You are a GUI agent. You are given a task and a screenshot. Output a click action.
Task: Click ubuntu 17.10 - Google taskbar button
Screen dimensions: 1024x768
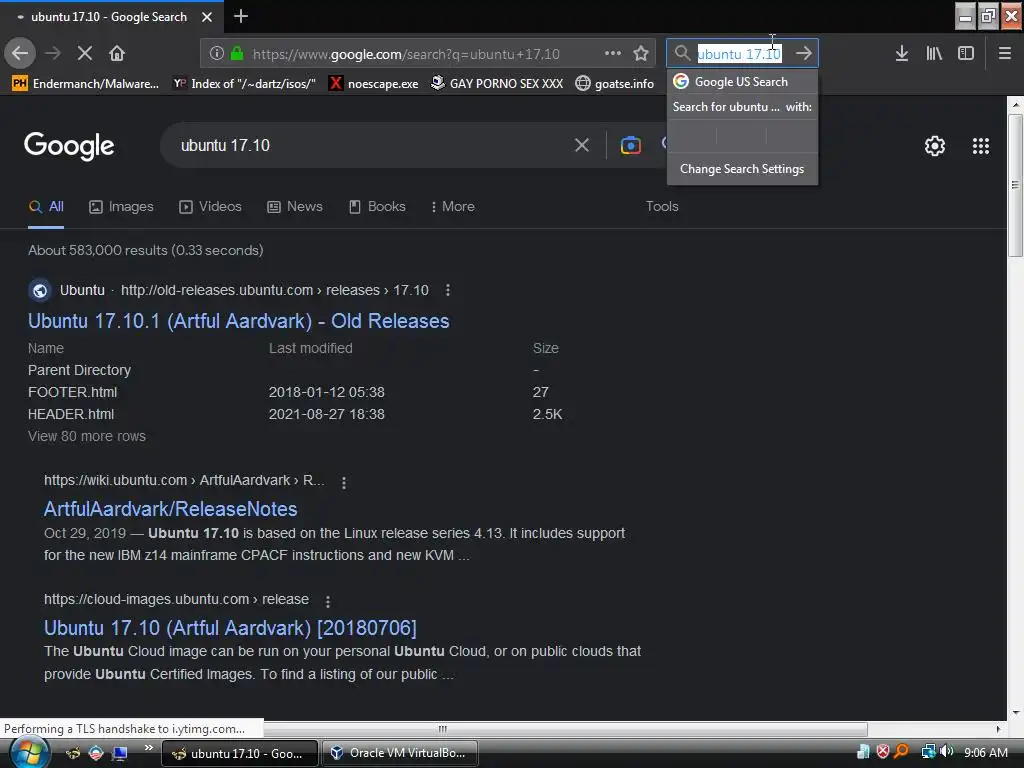click(x=240, y=753)
